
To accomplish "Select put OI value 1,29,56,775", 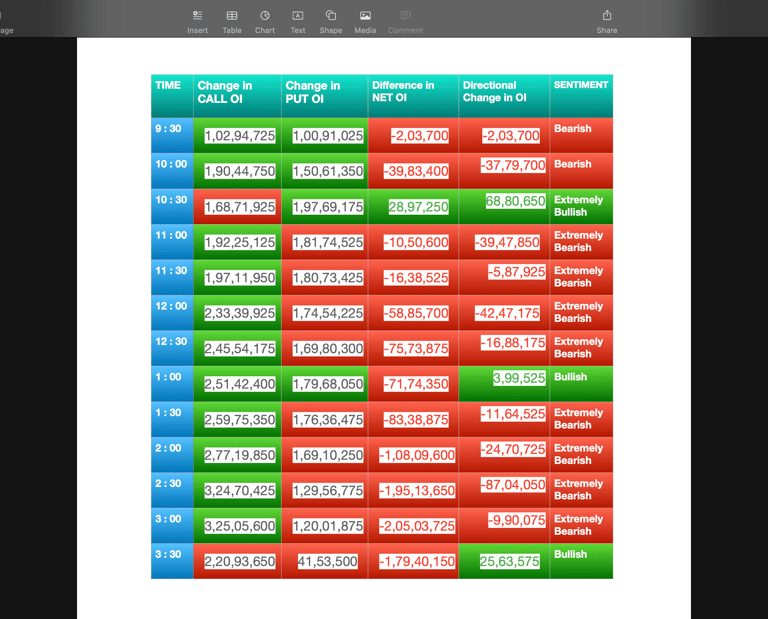I will pos(328,490).
